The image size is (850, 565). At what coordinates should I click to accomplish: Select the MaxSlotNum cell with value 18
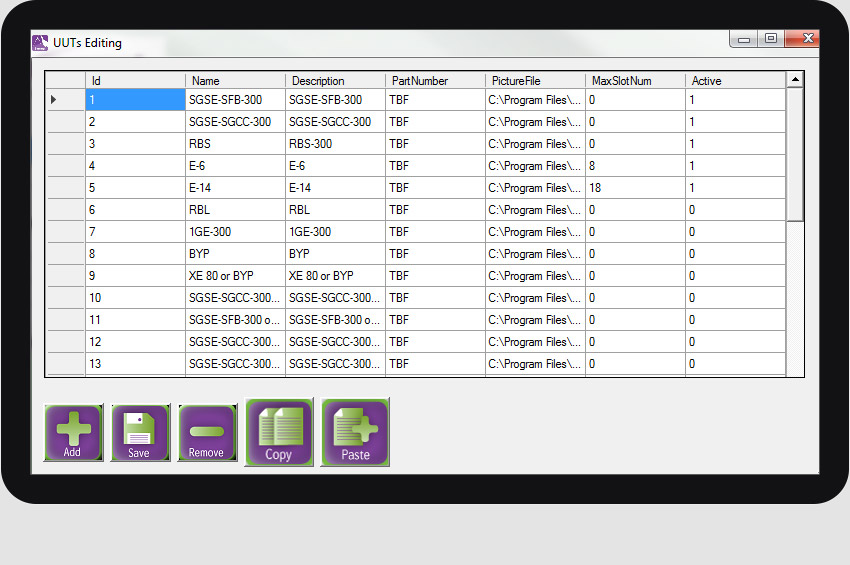coord(635,188)
